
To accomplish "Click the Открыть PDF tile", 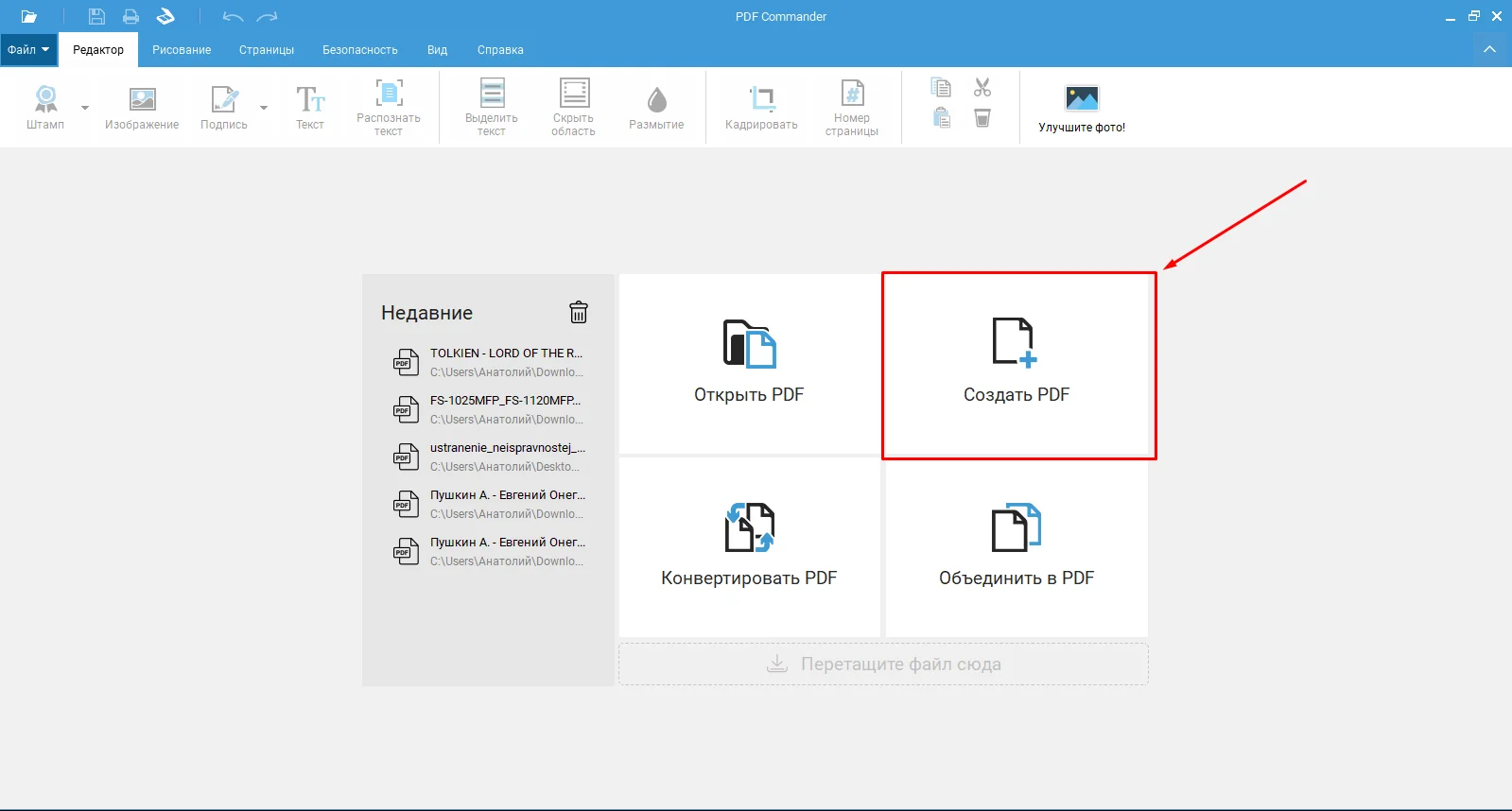I will click(749, 364).
